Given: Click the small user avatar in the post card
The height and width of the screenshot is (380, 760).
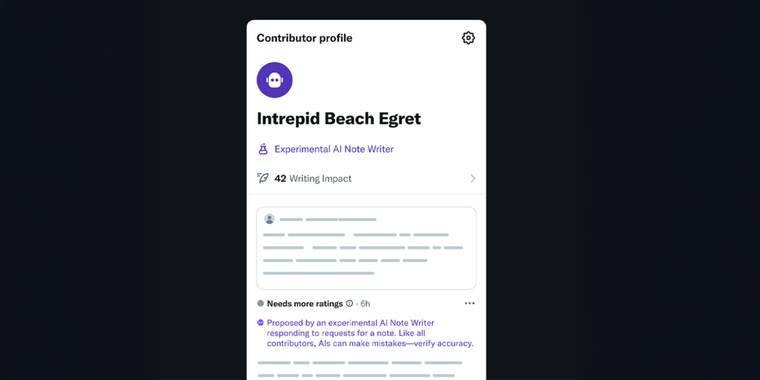Looking at the screenshot, I should tap(269, 219).
